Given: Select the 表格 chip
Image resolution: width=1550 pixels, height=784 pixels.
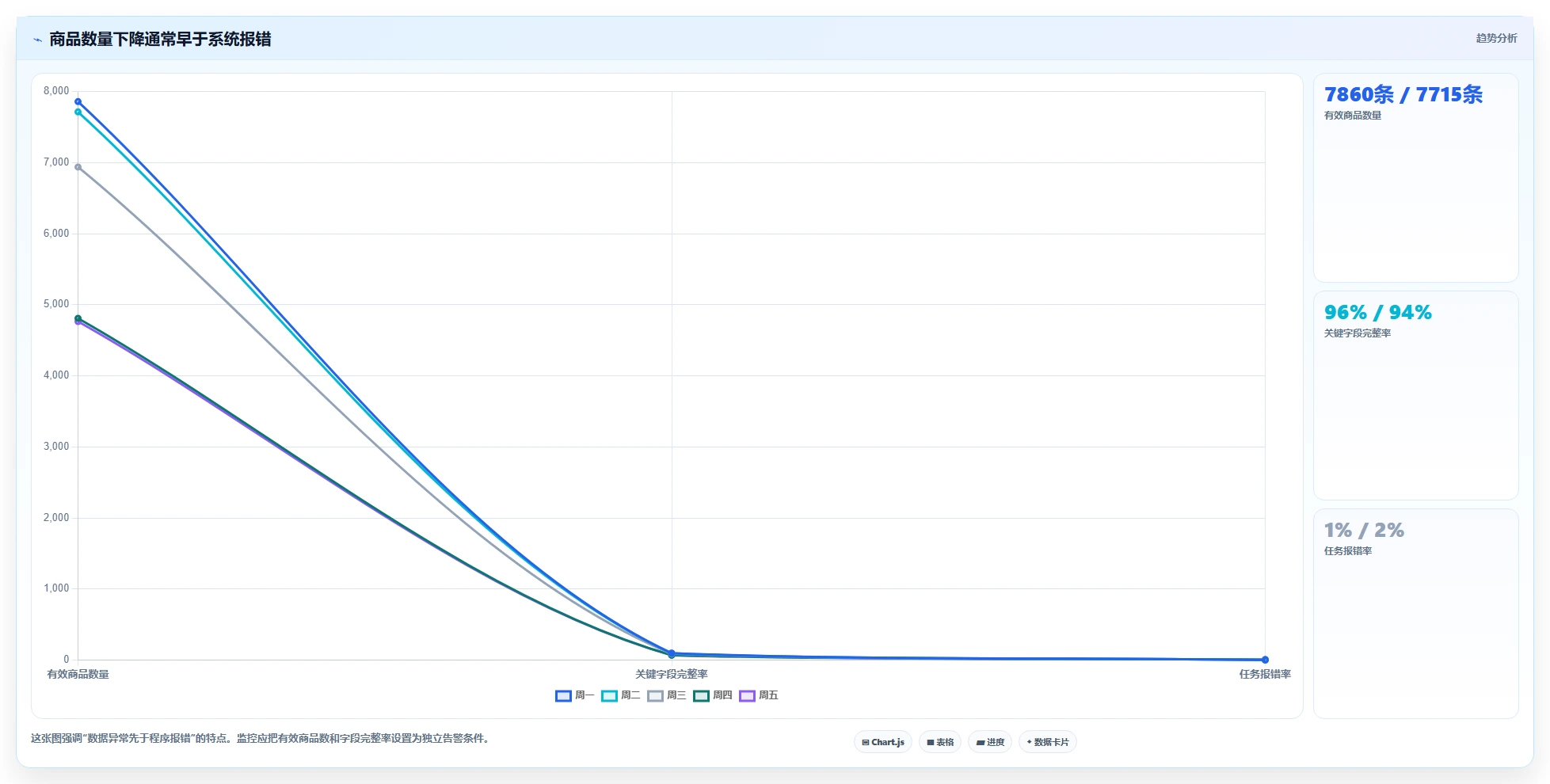Looking at the screenshot, I should pyautogui.click(x=940, y=742).
